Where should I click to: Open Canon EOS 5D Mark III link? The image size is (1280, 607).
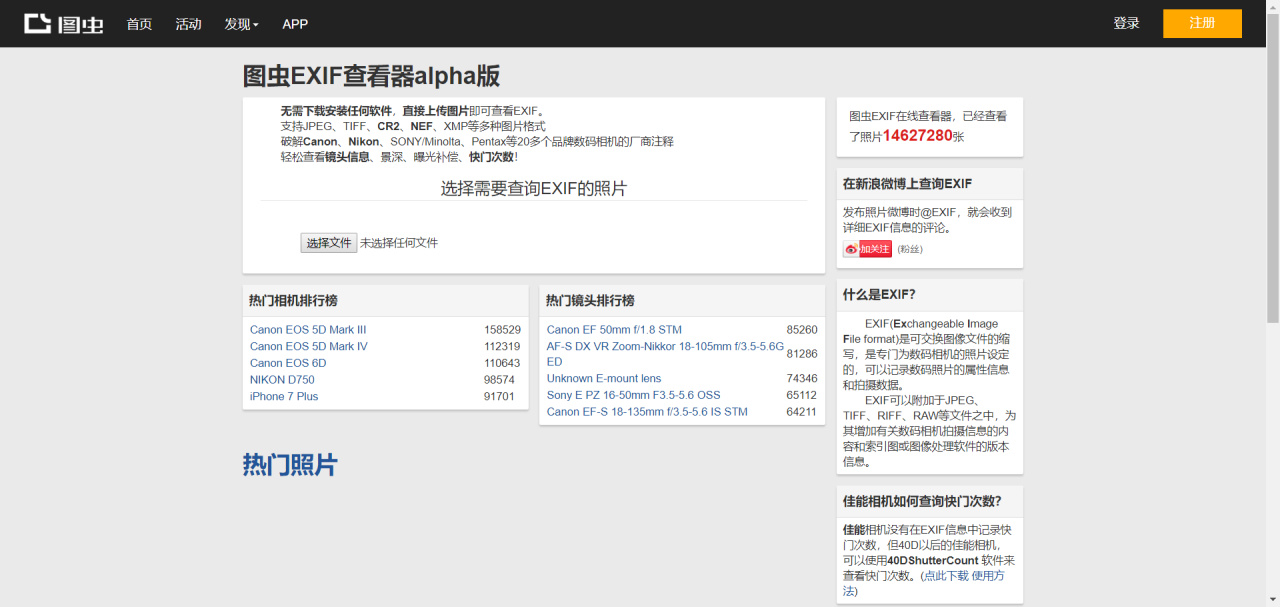[x=308, y=330]
